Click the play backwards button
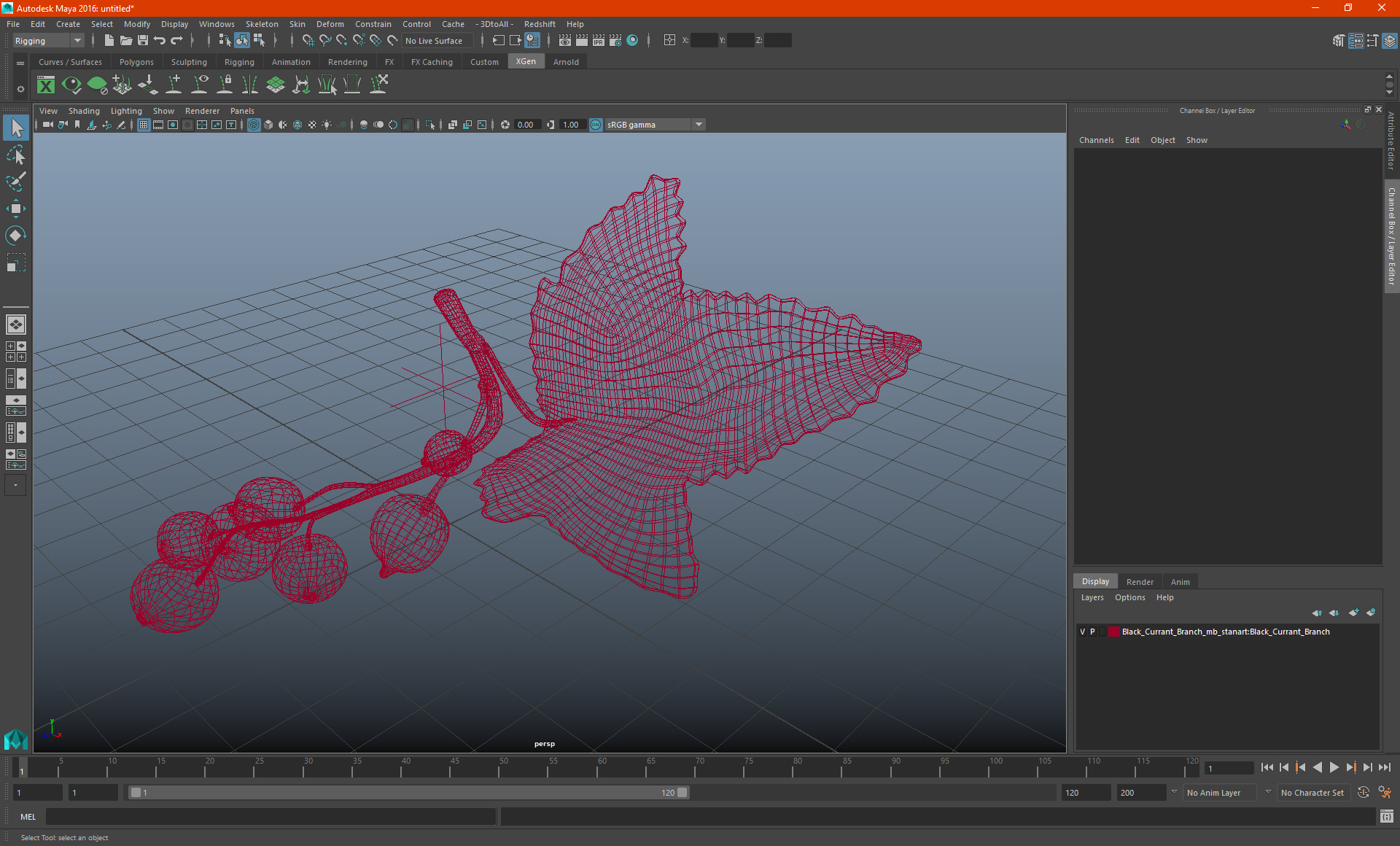 pos(1317,767)
